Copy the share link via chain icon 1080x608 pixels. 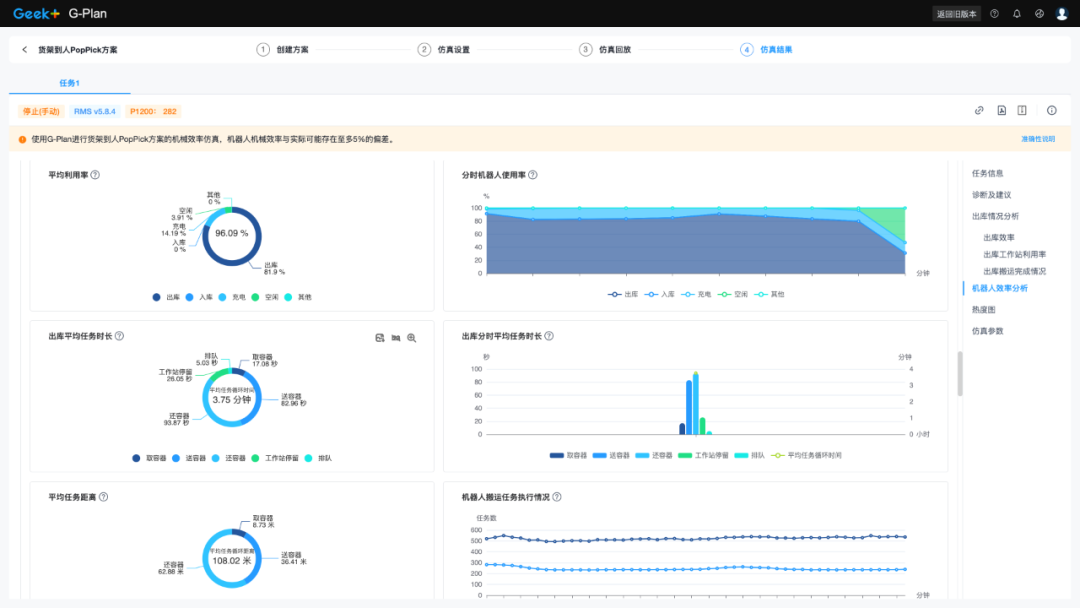point(980,111)
